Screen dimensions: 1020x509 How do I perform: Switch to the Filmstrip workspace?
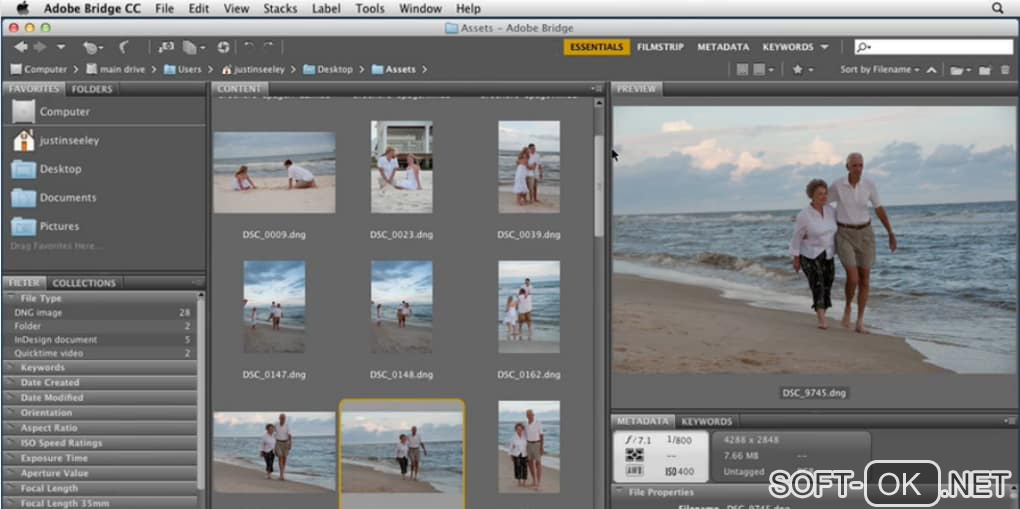(x=659, y=47)
